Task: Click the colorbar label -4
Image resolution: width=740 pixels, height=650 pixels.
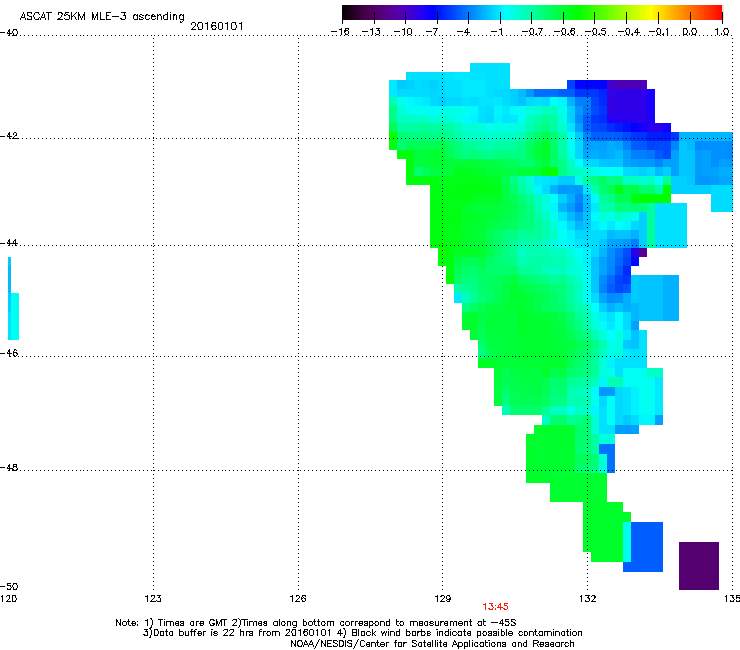Action: pyautogui.click(x=463, y=32)
